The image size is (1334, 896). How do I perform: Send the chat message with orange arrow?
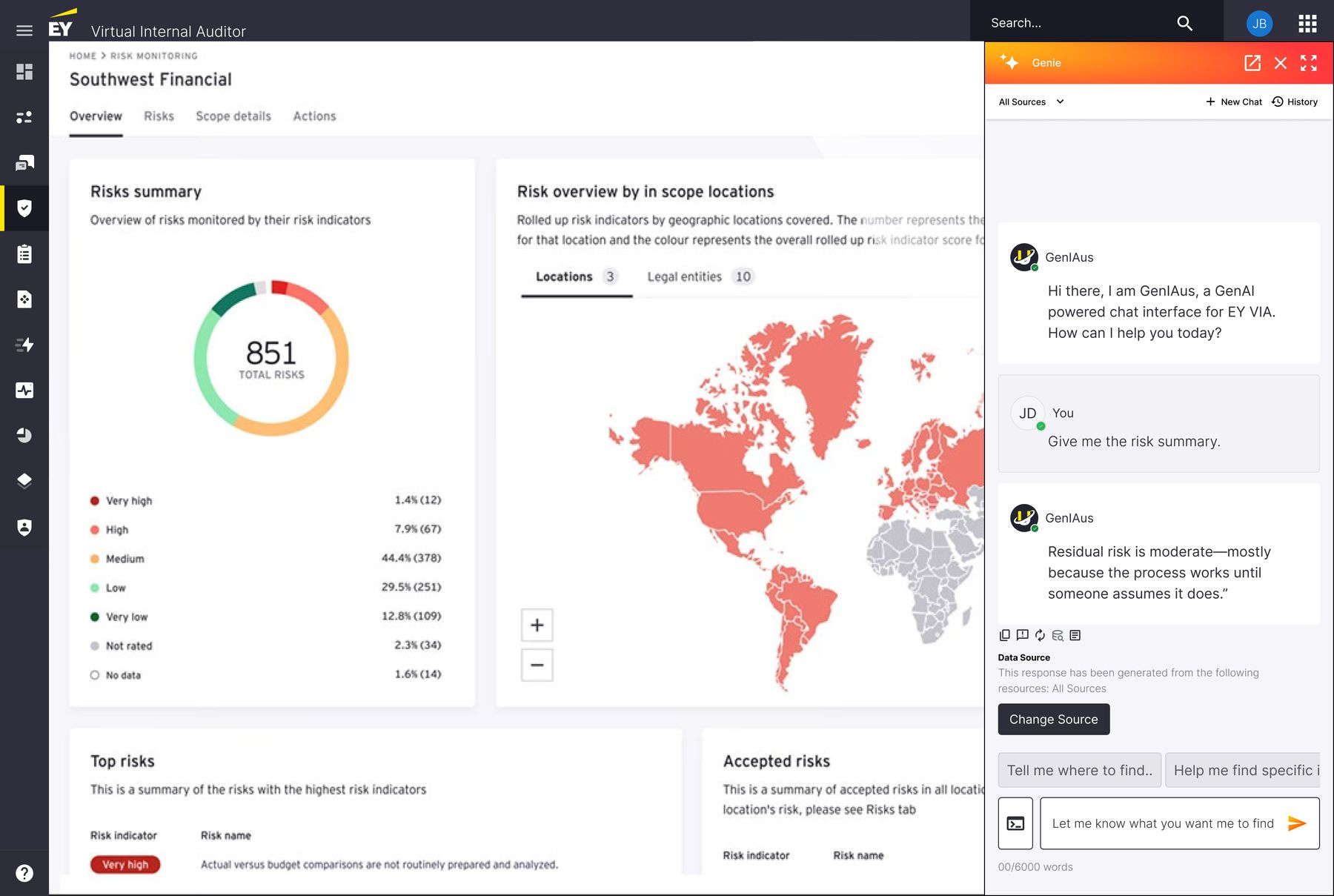(x=1297, y=823)
